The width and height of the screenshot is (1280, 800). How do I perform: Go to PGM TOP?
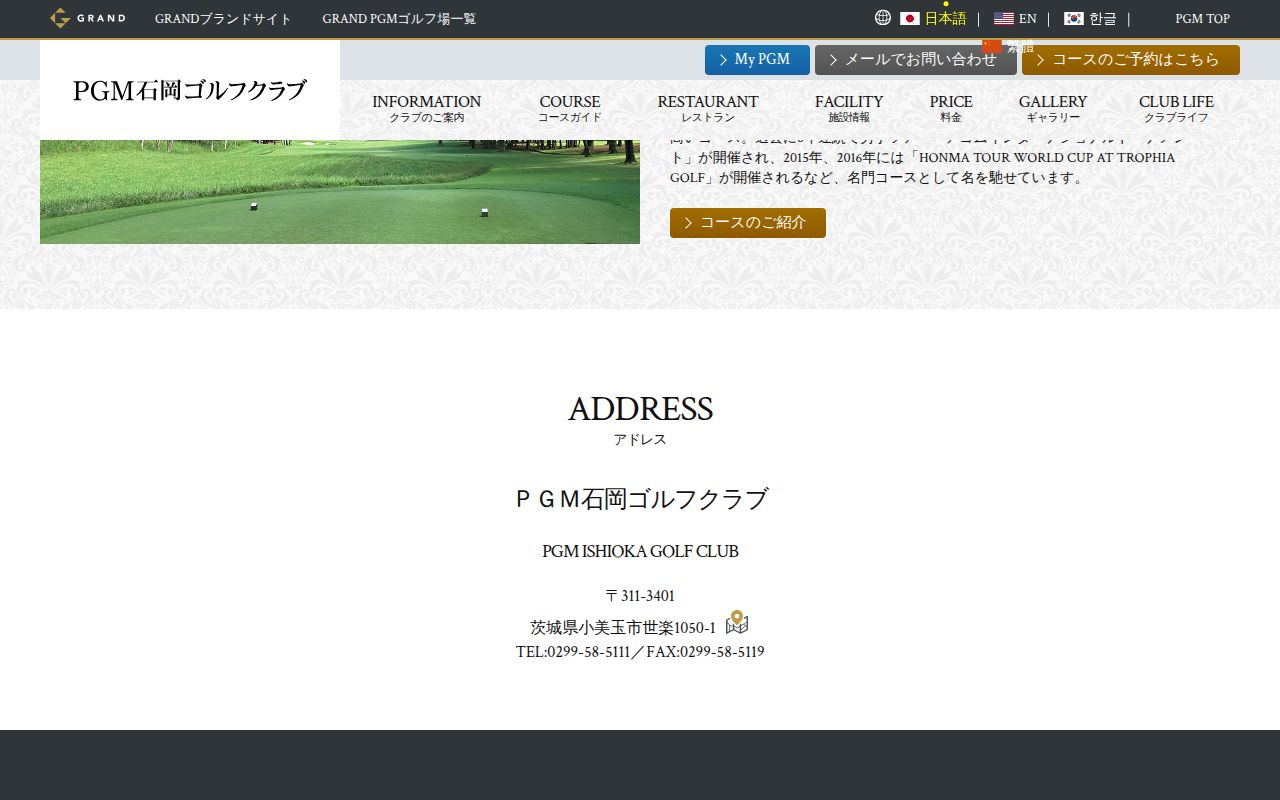tap(1203, 19)
